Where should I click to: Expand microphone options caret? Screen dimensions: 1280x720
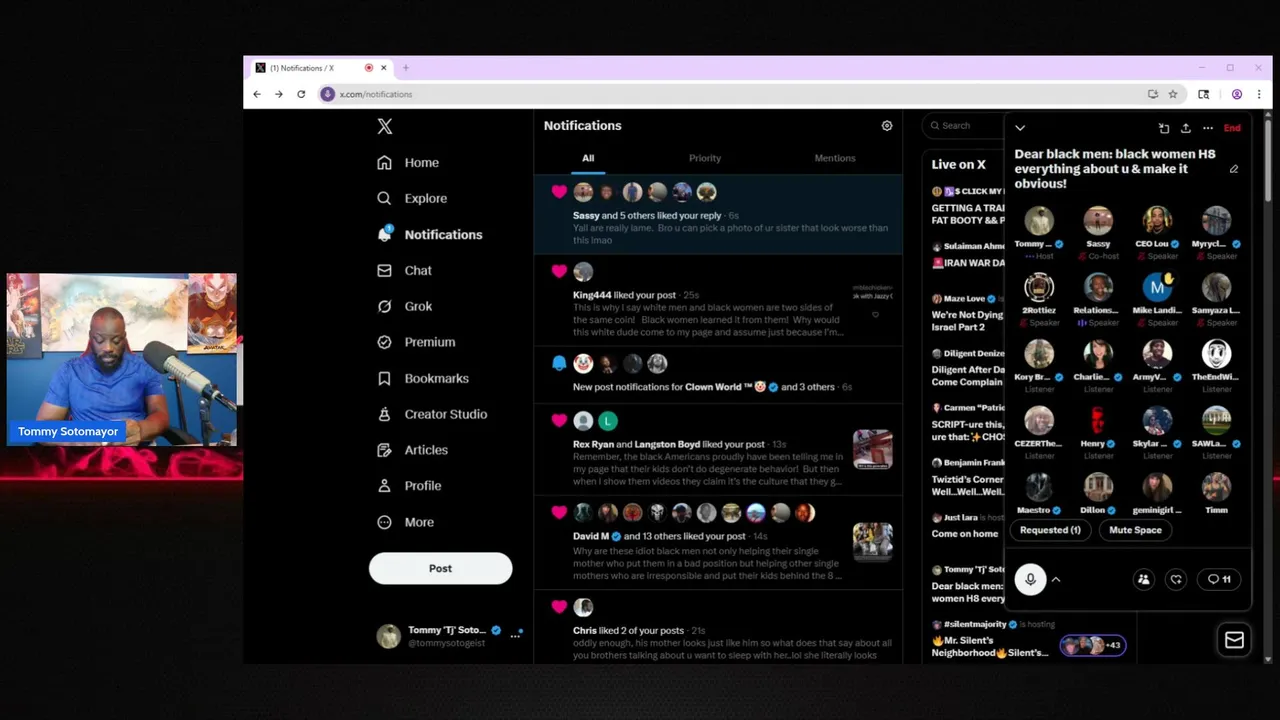coord(1055,579)
